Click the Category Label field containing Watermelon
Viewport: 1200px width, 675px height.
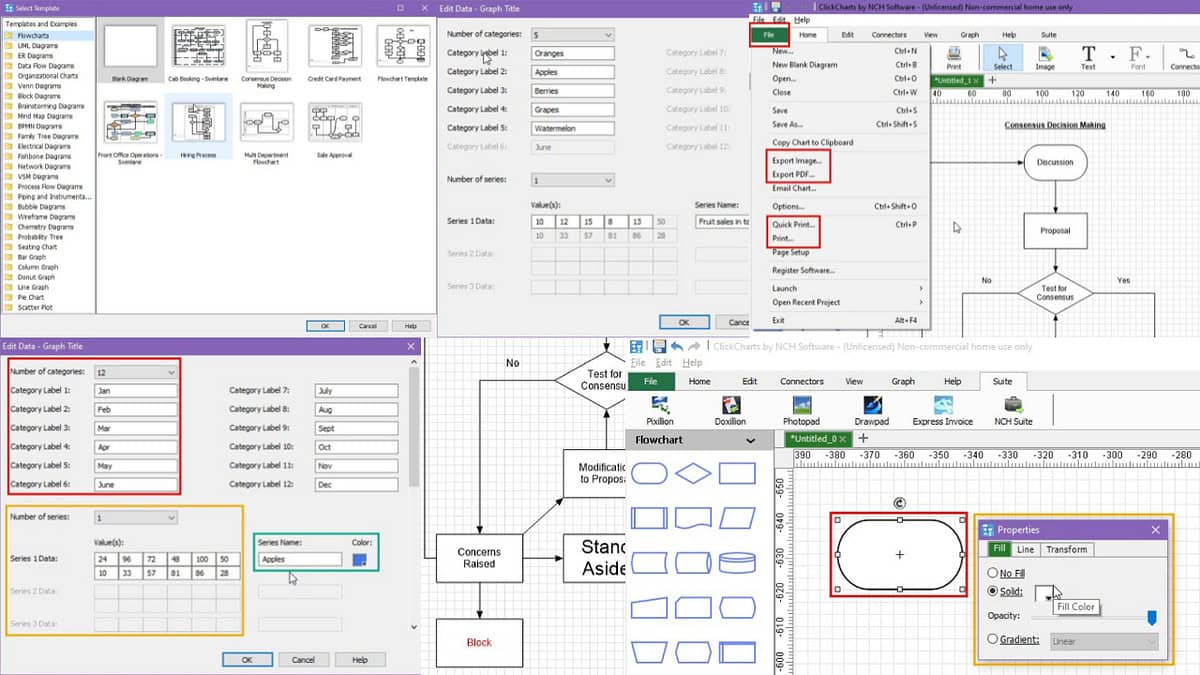point(573,128)
